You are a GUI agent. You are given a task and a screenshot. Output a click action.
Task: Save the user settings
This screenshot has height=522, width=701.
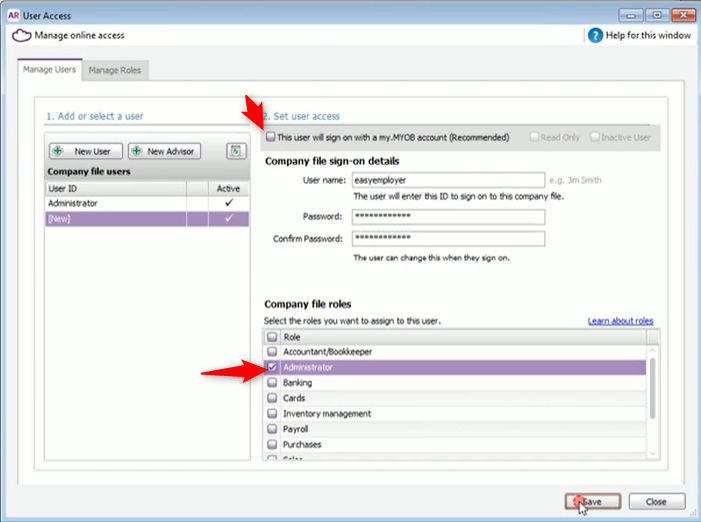pyautogui.click(x=592, y=501)
